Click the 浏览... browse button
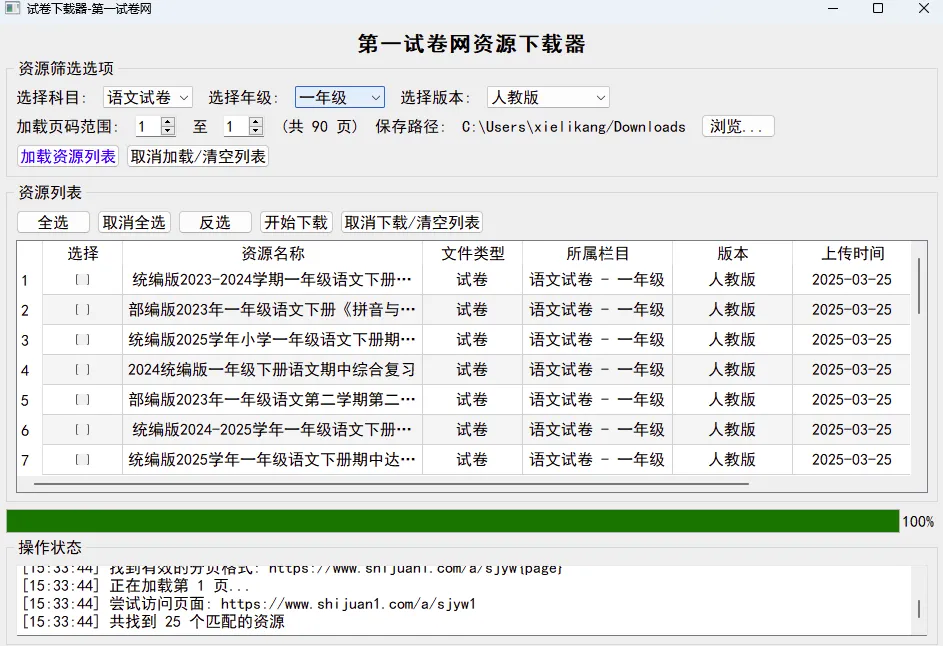The width and height of the screenshot is (943, 646). (x=738, y=126)
